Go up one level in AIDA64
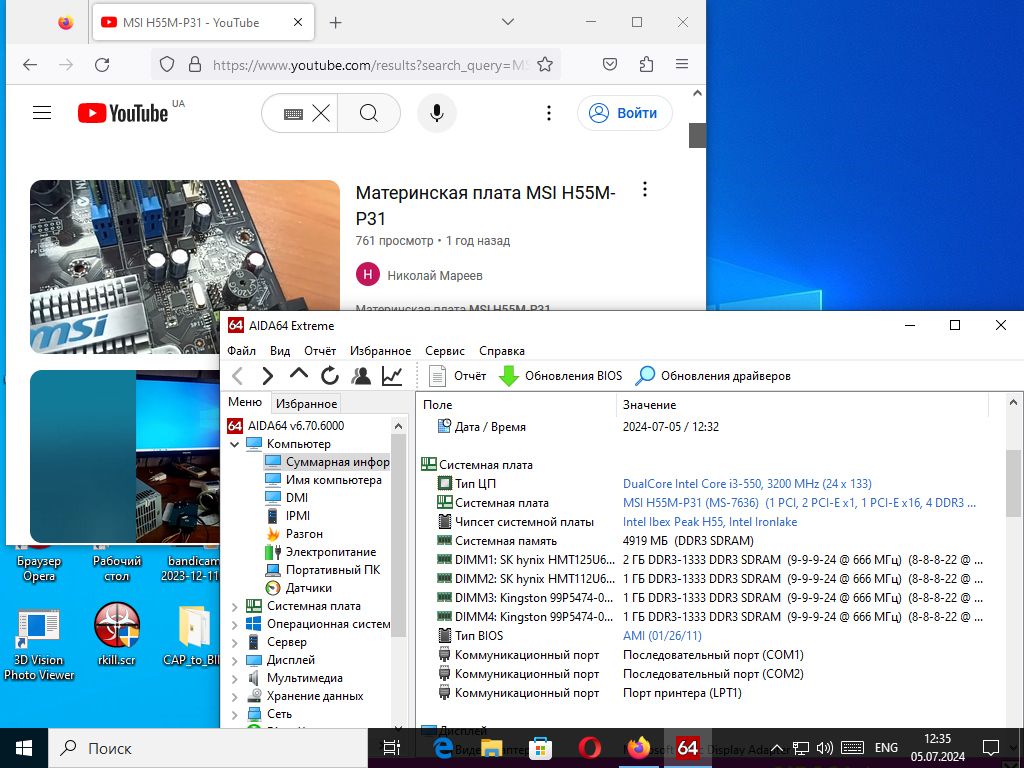 [x=298, y=376]
